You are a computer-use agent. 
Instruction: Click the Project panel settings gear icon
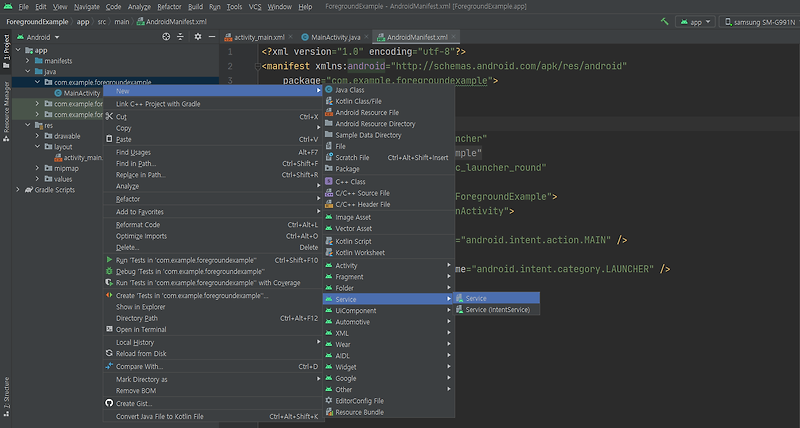pyautogui.click(x=198, y=36)
